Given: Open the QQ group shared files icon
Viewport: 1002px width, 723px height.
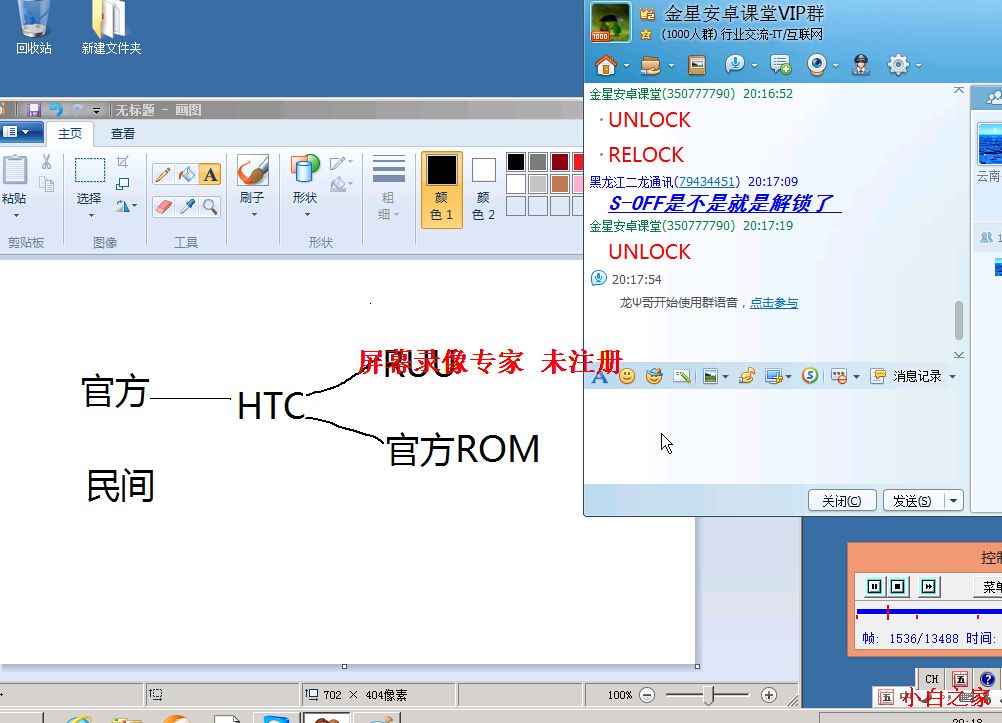Looking at the screenshot, I should [x=651, y=65].
